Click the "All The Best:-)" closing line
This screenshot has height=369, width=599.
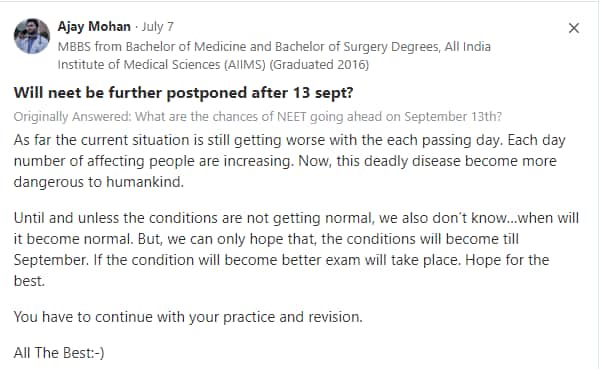coord(59,353)
